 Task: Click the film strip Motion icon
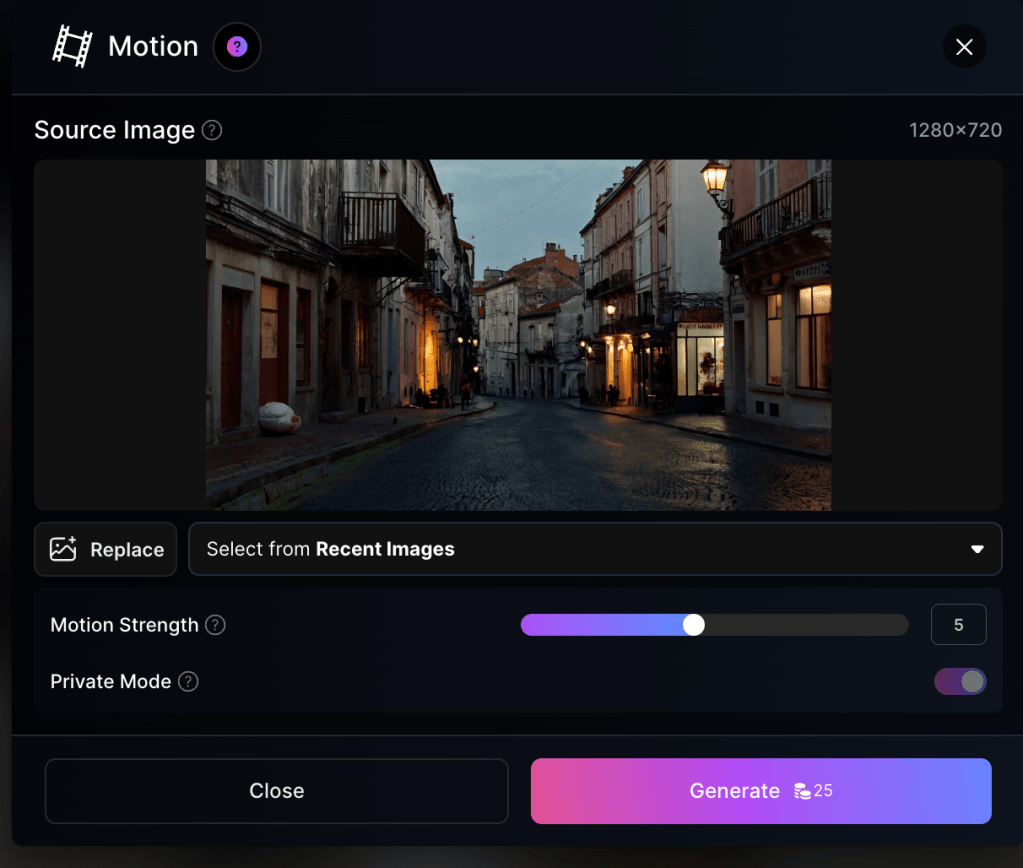coord(72,47)
